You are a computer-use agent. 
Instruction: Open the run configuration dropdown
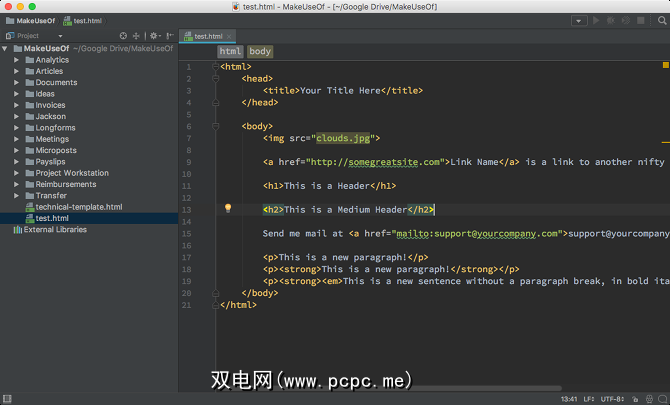click(x=579, y=20)
